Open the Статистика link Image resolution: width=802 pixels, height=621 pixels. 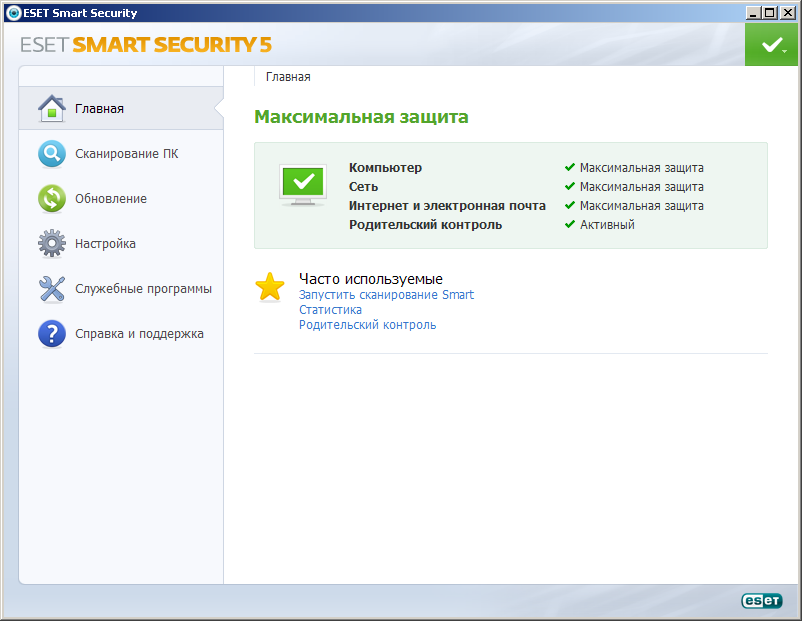[330, 309]
